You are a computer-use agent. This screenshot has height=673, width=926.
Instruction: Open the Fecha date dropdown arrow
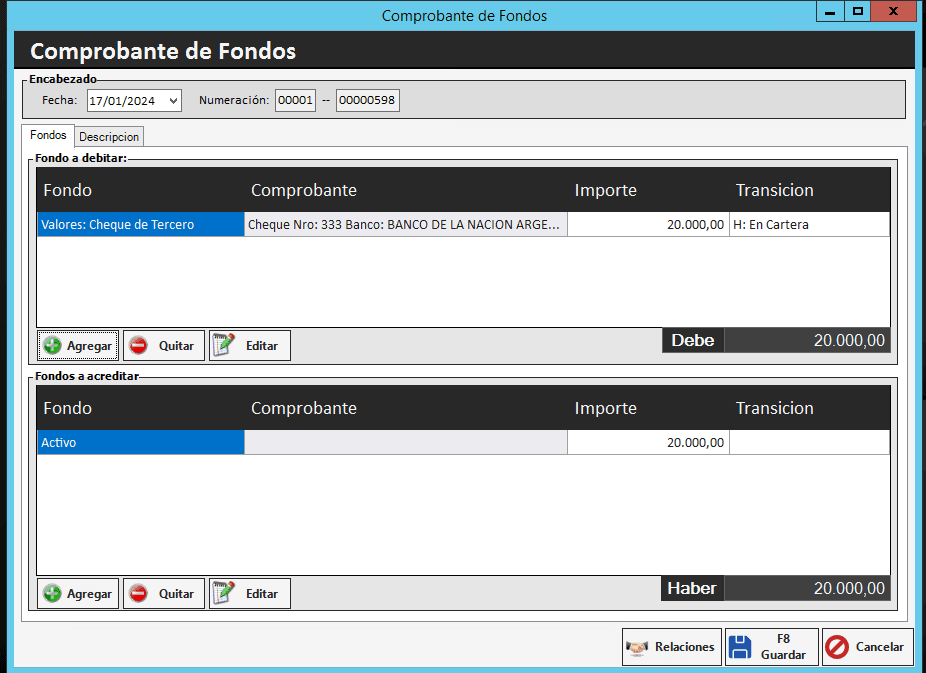(173, 101)
